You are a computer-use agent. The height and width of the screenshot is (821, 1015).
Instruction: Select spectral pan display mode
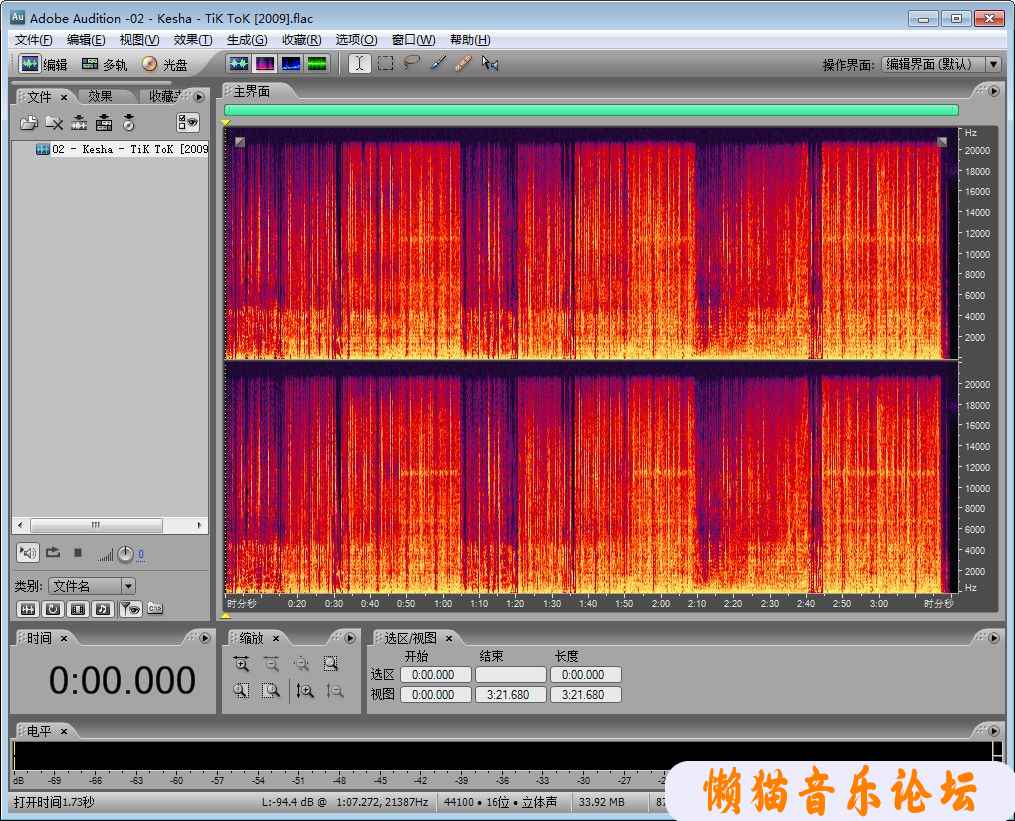(x=291, y=63)
